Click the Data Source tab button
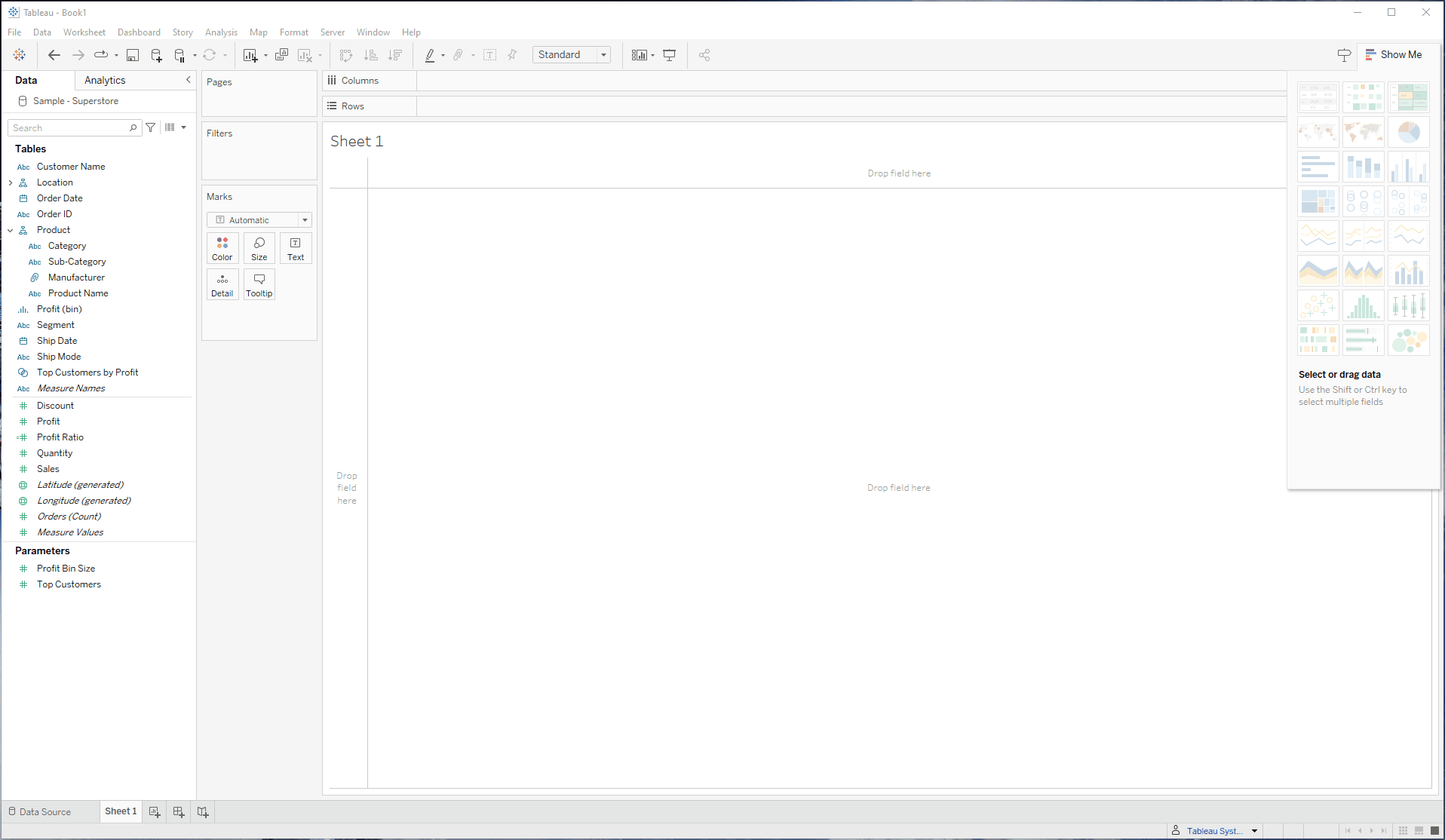Screen dimensions: 1445x840 point(41,812)
